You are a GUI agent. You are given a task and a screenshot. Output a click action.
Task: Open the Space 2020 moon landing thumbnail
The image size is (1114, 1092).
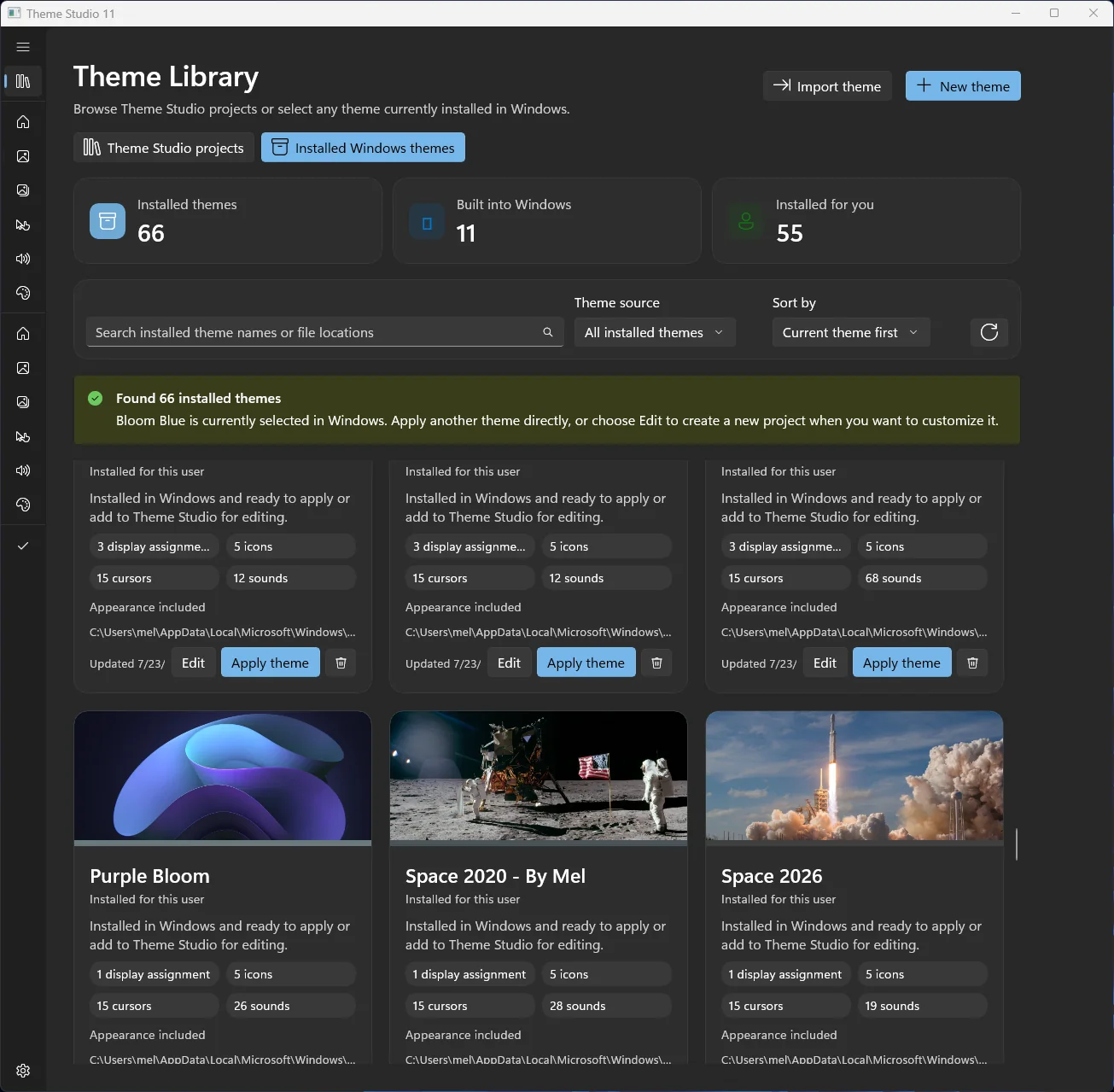[x=539, y=776]
